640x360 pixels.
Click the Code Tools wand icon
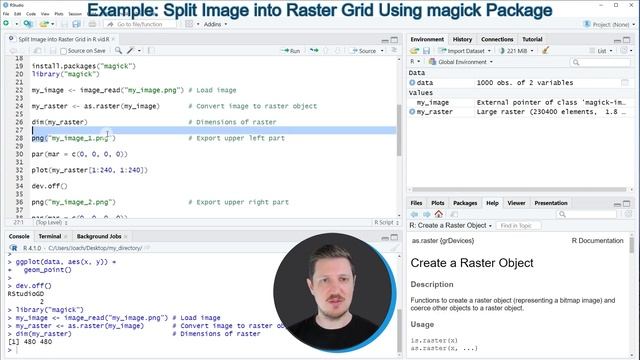point(131,51)
